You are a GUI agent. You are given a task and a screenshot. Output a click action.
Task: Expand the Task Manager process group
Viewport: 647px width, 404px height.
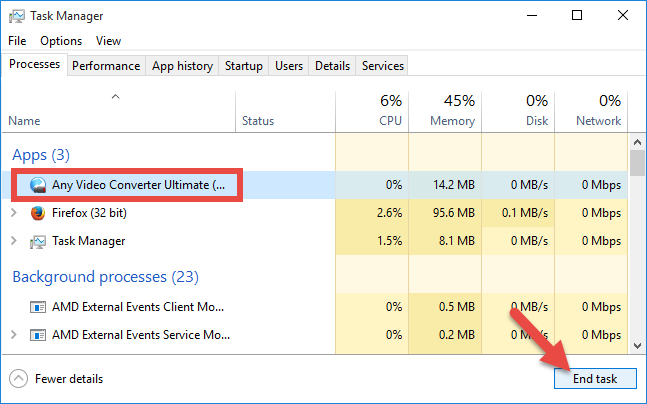(x=14, y=241)
